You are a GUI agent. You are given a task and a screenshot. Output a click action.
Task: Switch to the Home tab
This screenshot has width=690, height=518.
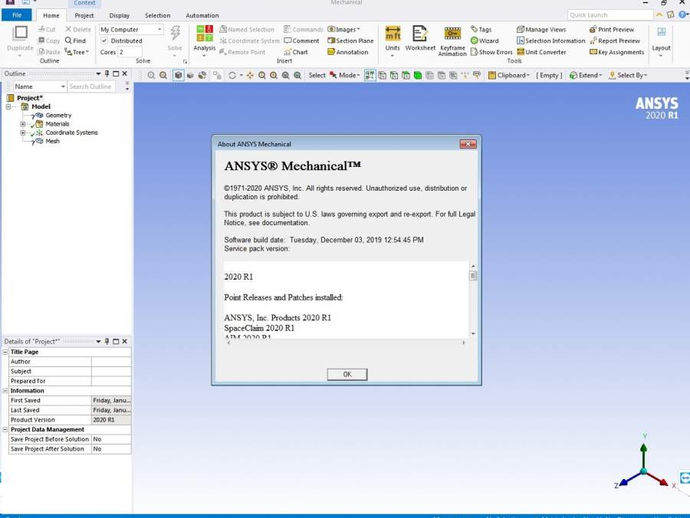pyautogui.click(x=51, y=15)
